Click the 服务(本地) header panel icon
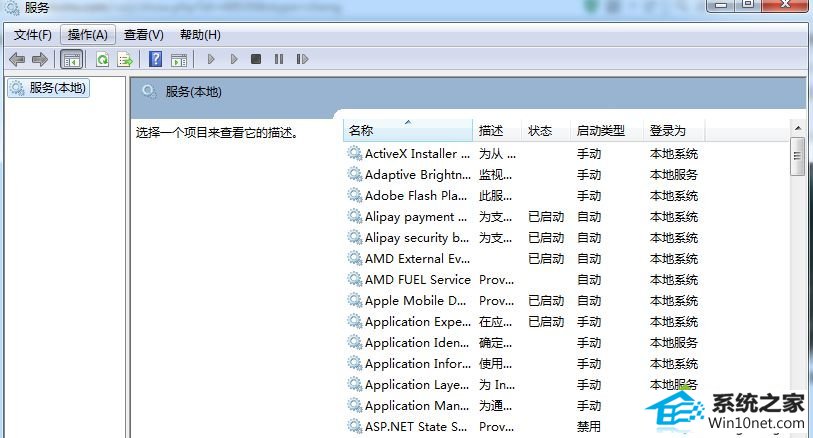Screen dimensions: 813x438 [x=149, y=92]
